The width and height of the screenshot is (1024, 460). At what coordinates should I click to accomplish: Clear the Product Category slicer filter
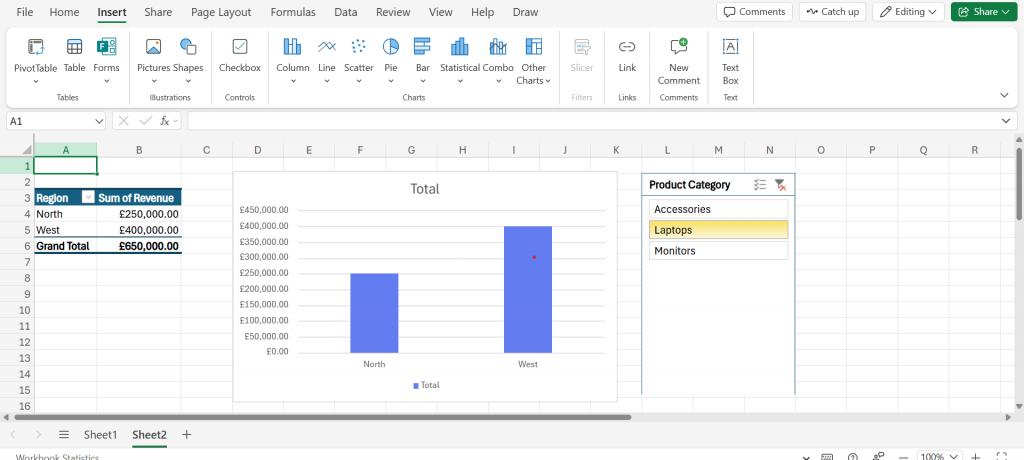point(780,185)
